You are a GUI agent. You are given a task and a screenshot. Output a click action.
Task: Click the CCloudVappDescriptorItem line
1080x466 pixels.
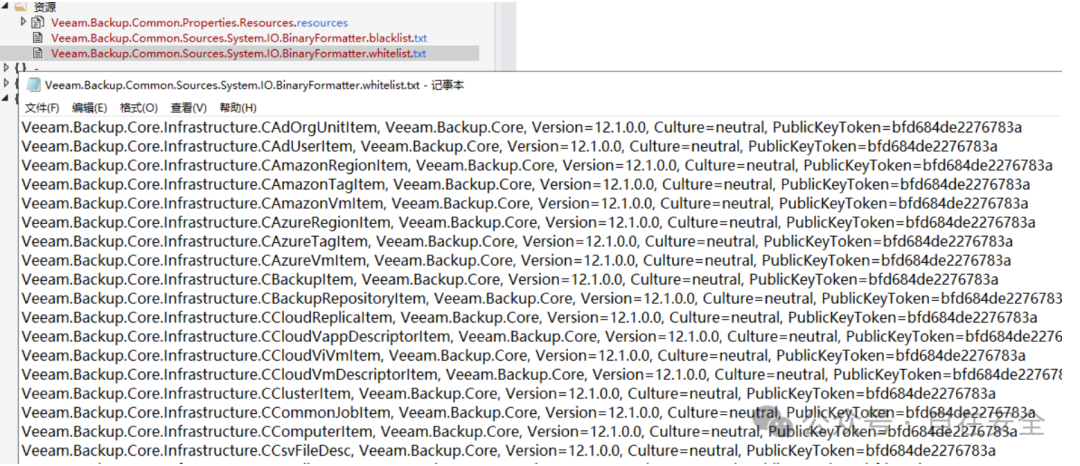pyautogui.click(x=541, y=337)
